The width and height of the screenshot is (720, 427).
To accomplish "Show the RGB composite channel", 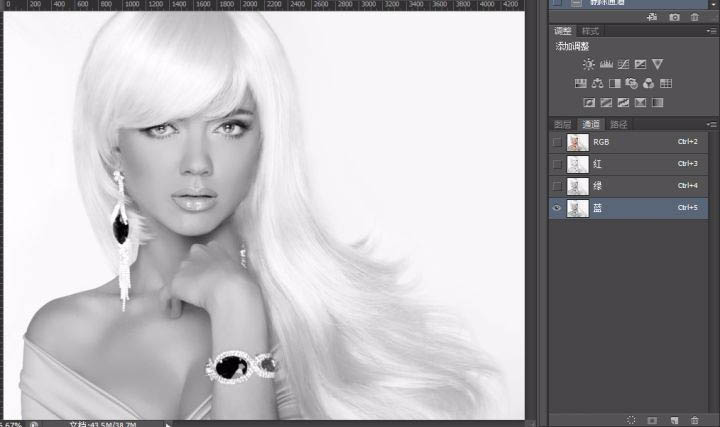I will pos(557,142).
